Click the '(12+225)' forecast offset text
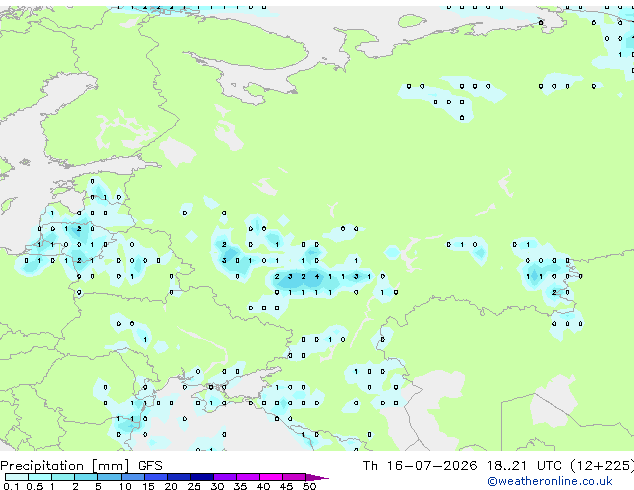634x490 pixels. click(x=602, y=466)
